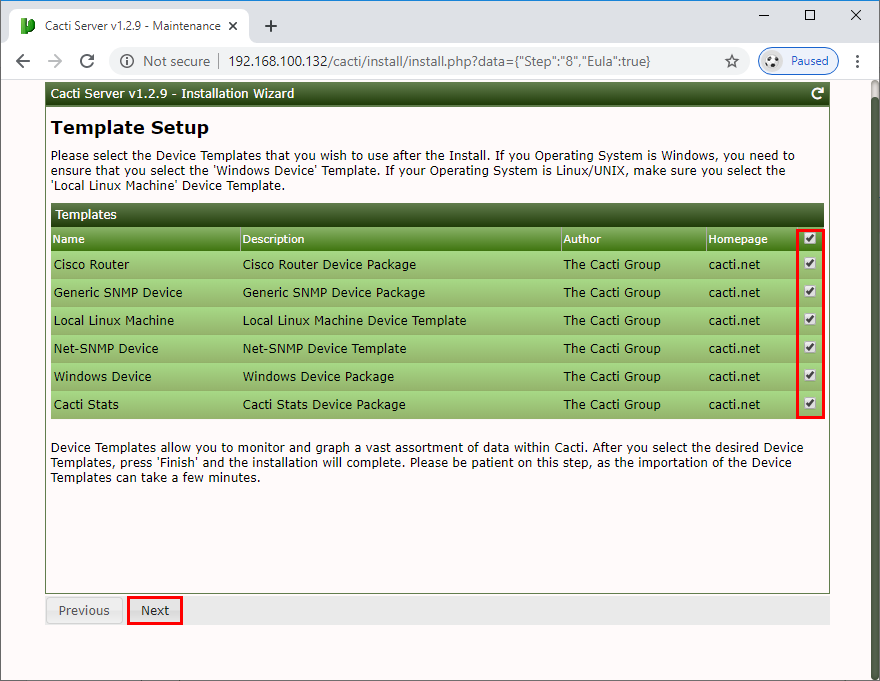
Task: Click 'Net-SNMP Device Template' description
Action: pos(324,349)
